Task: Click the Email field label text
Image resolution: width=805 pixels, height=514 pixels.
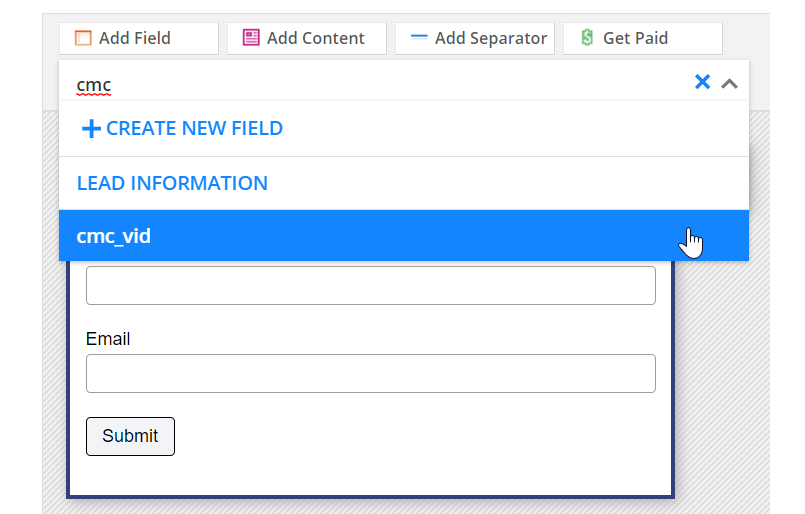Action: click(x=108, y=339)
